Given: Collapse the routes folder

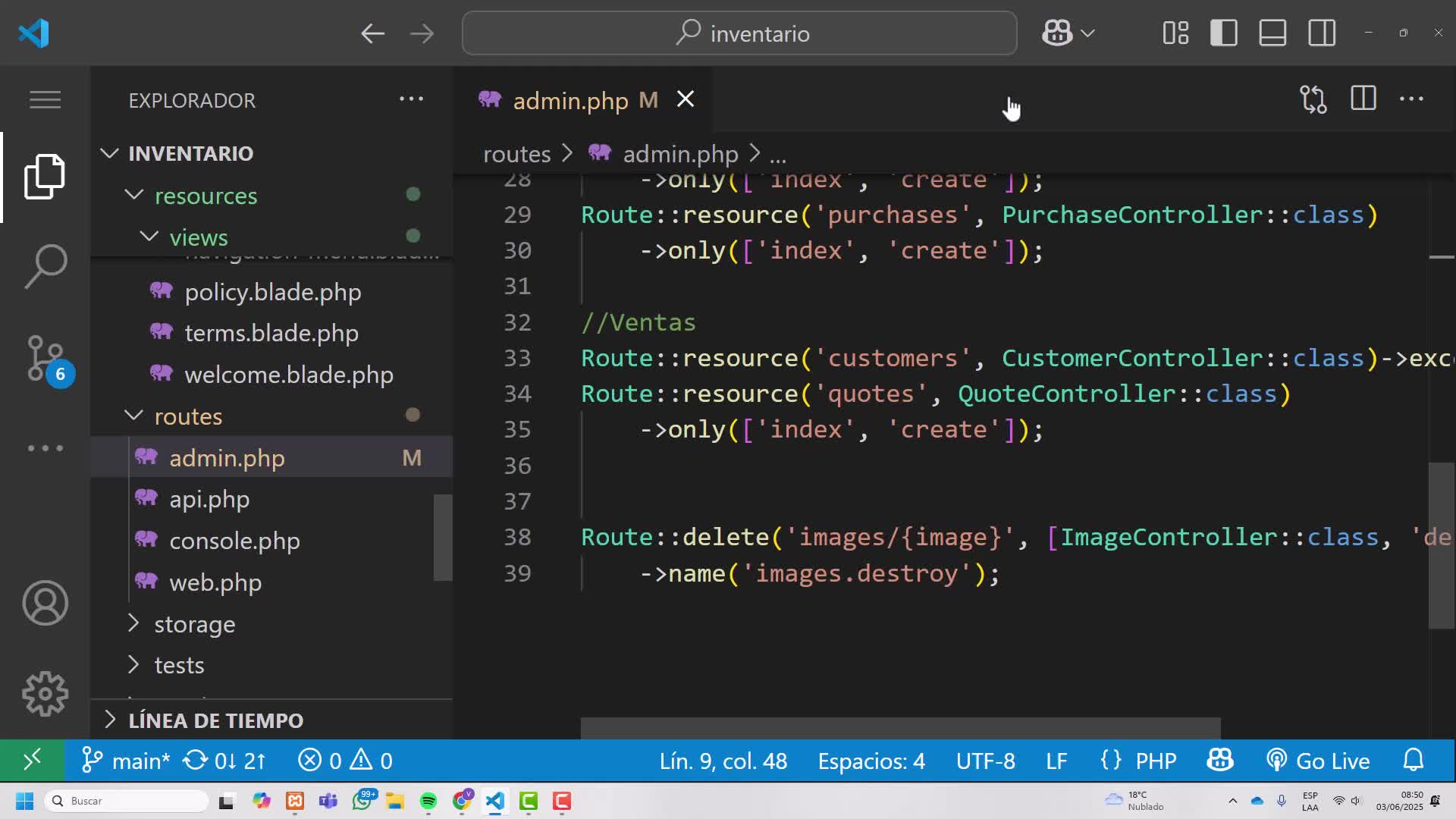Looking at the screenshot, I should [133, 416].
